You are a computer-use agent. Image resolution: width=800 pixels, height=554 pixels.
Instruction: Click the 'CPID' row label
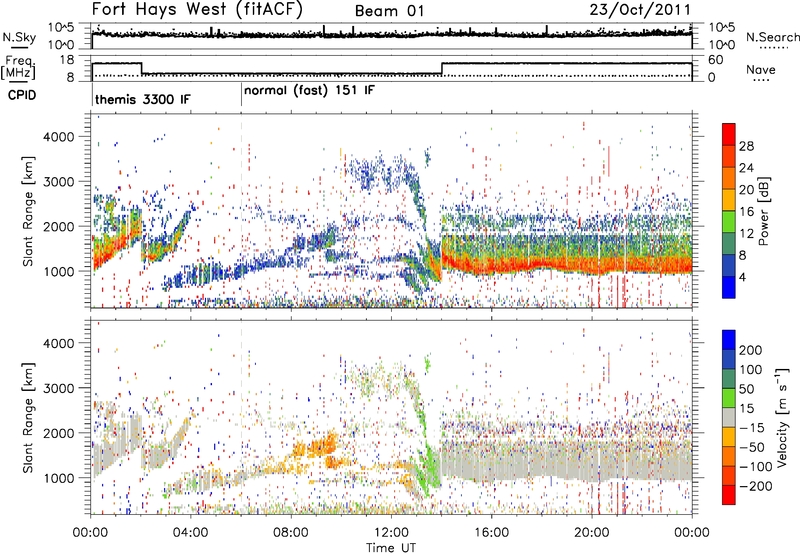click(x=22, y=95)
